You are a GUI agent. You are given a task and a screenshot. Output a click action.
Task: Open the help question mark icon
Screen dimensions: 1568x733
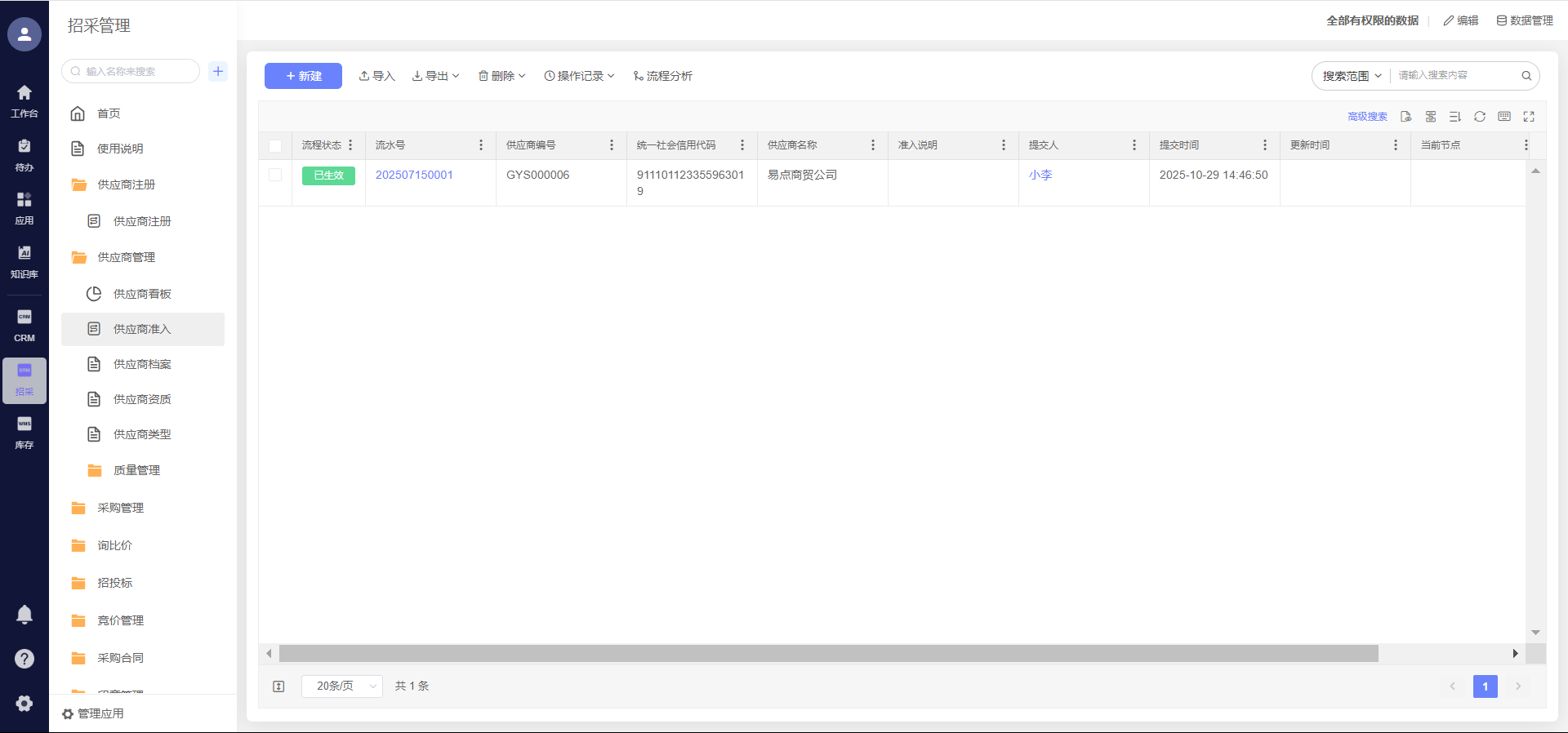tap(24, 659)
